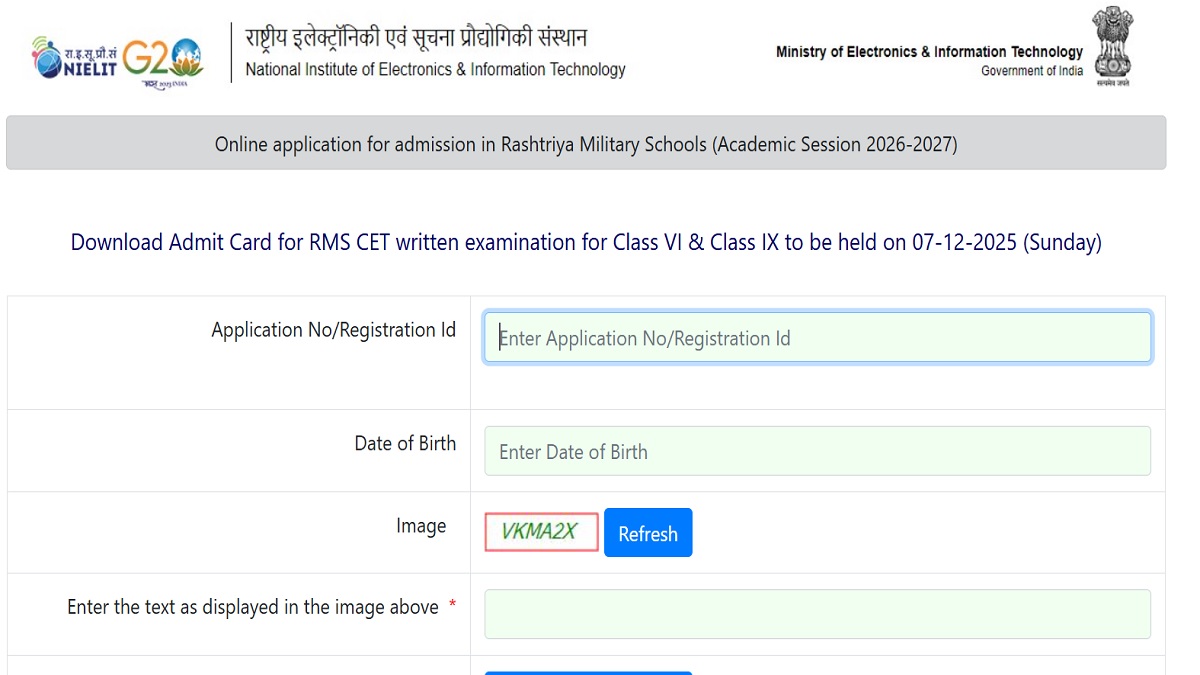Click the Image row label beside the captcha
1200x675 pixels.
coord(421,525)
